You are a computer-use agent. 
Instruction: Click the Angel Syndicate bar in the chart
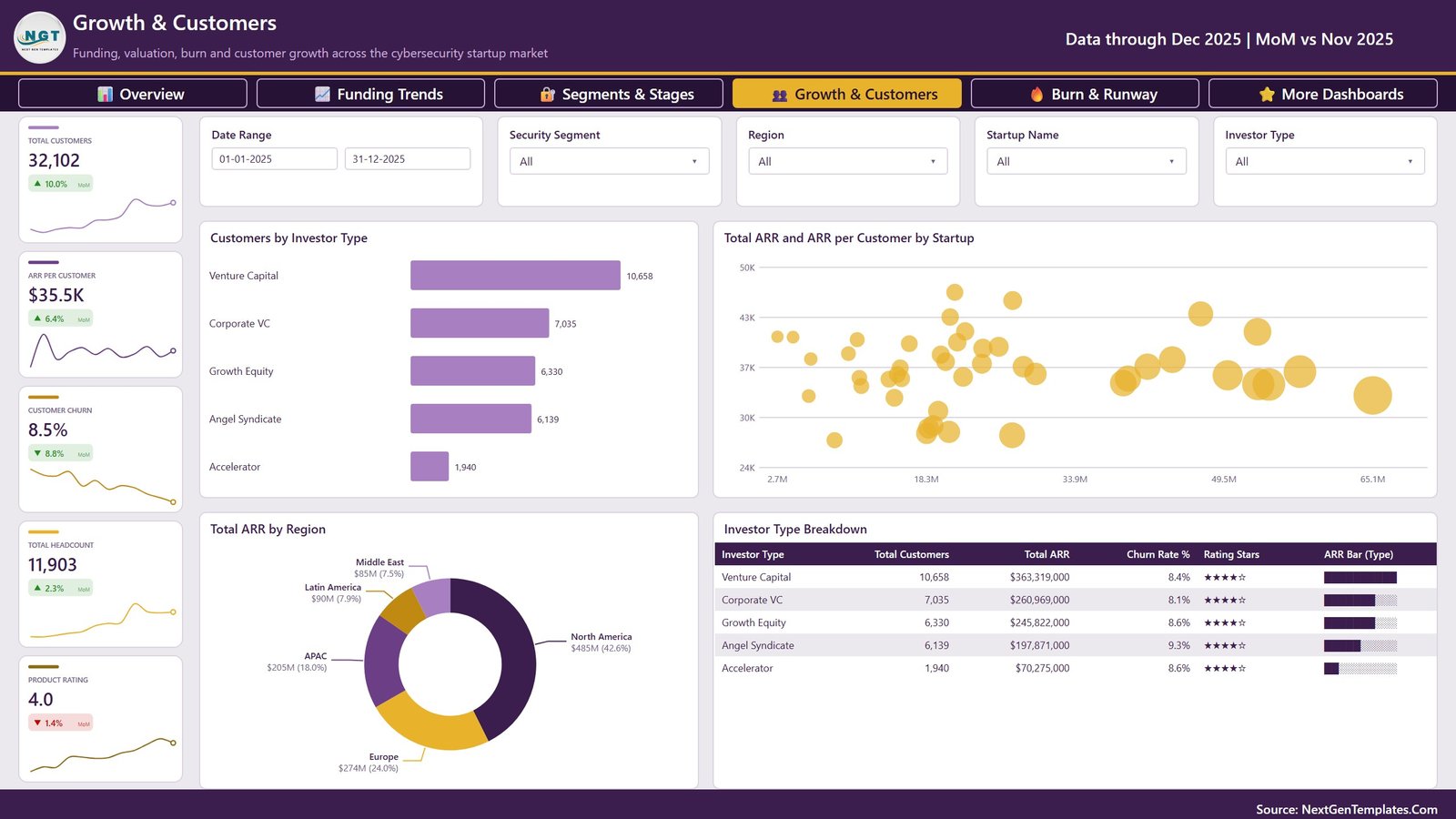(x=470, y=419)
